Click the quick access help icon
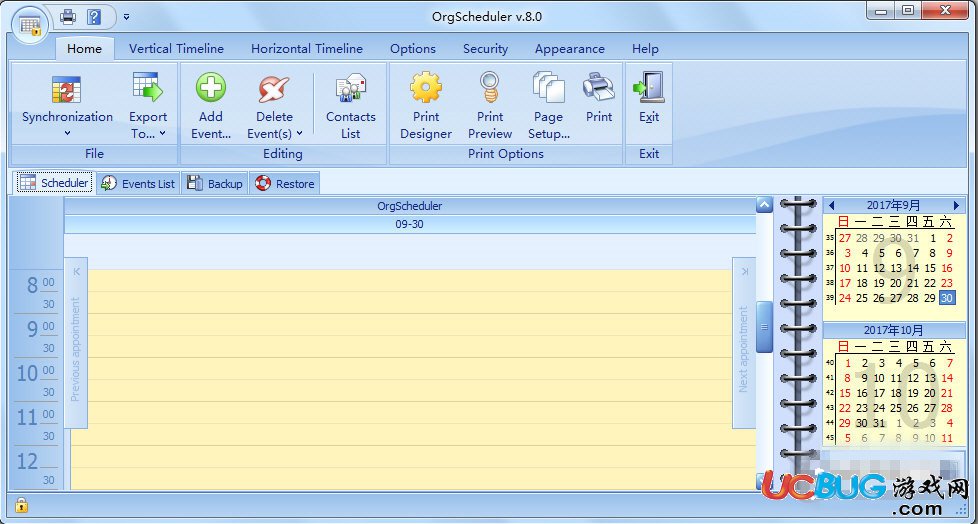This screenshot has width=978, height=524. (94, 17)
